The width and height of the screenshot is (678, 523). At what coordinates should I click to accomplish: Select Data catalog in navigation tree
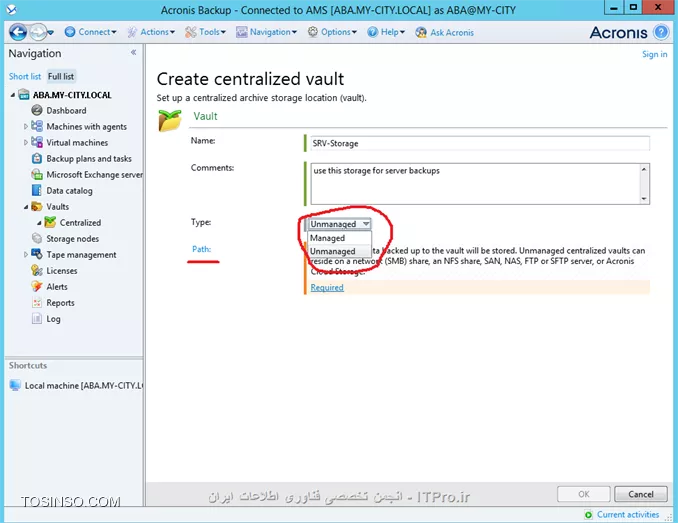[69, 191]
